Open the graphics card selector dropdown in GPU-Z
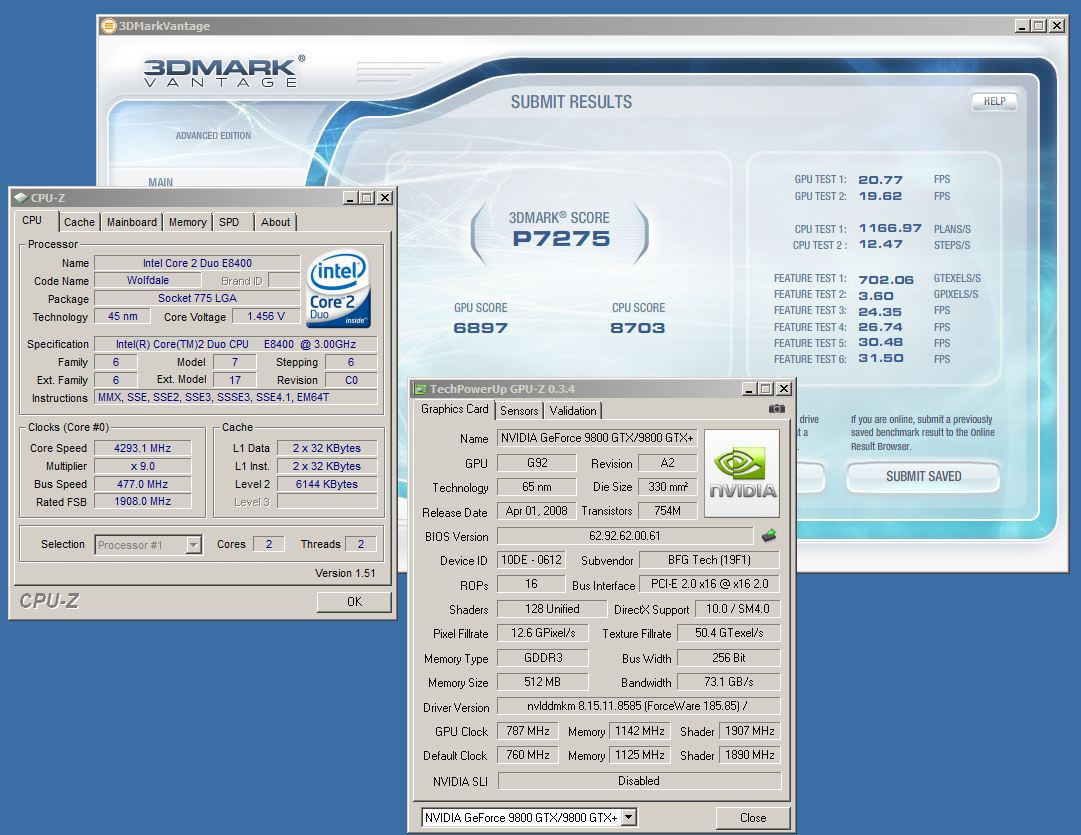This screenshot has height=835, width=1081. [x=628, y=818]
